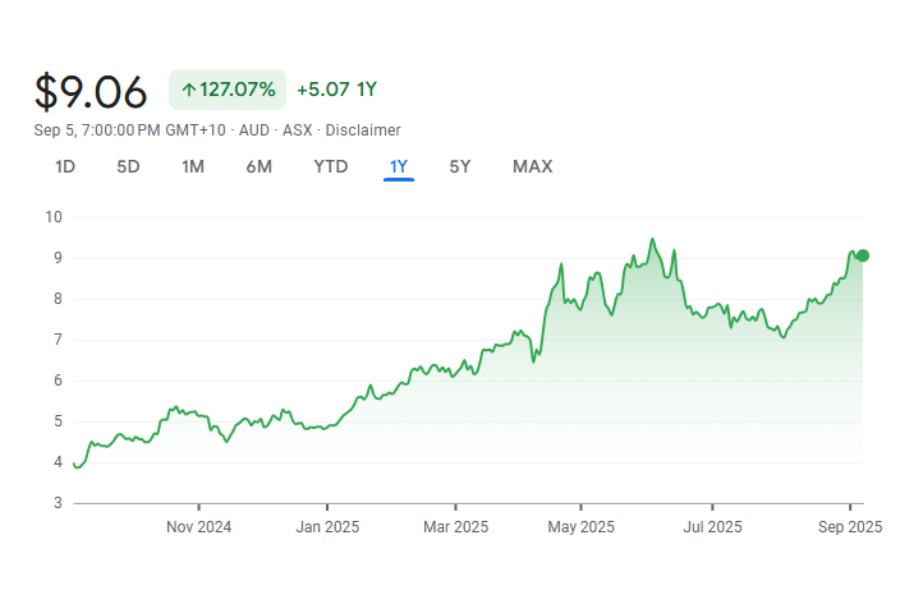Click the Sep 2025 axis label

point(850,527)
